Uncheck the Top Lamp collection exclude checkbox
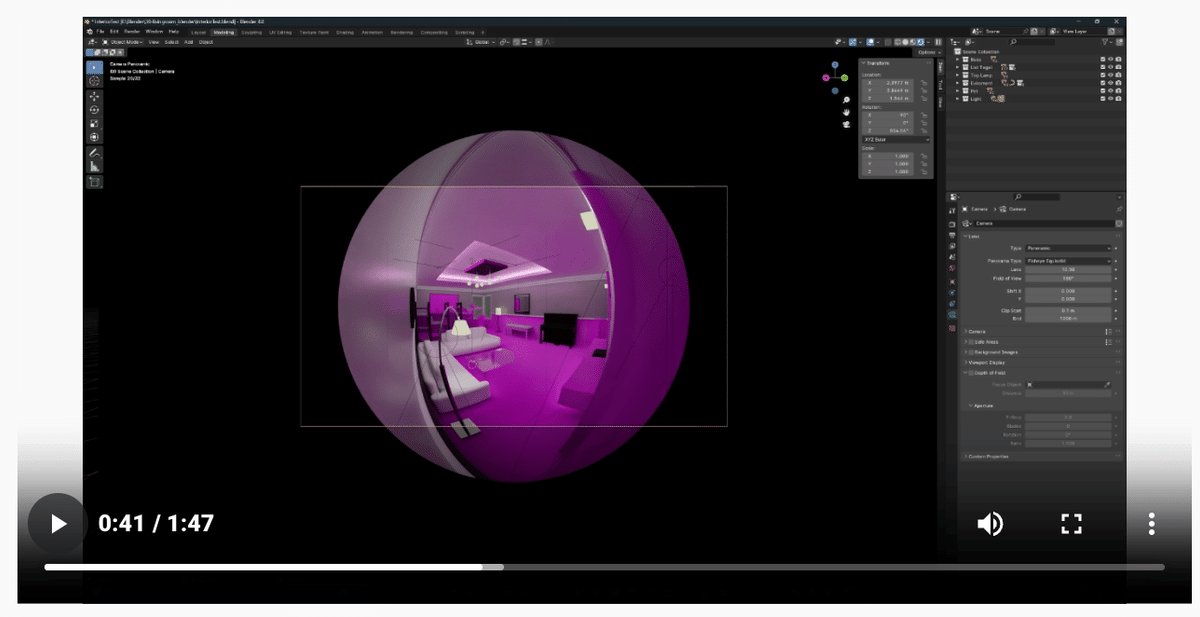This screenshot has height=617, width=1200. (1103, 75)
